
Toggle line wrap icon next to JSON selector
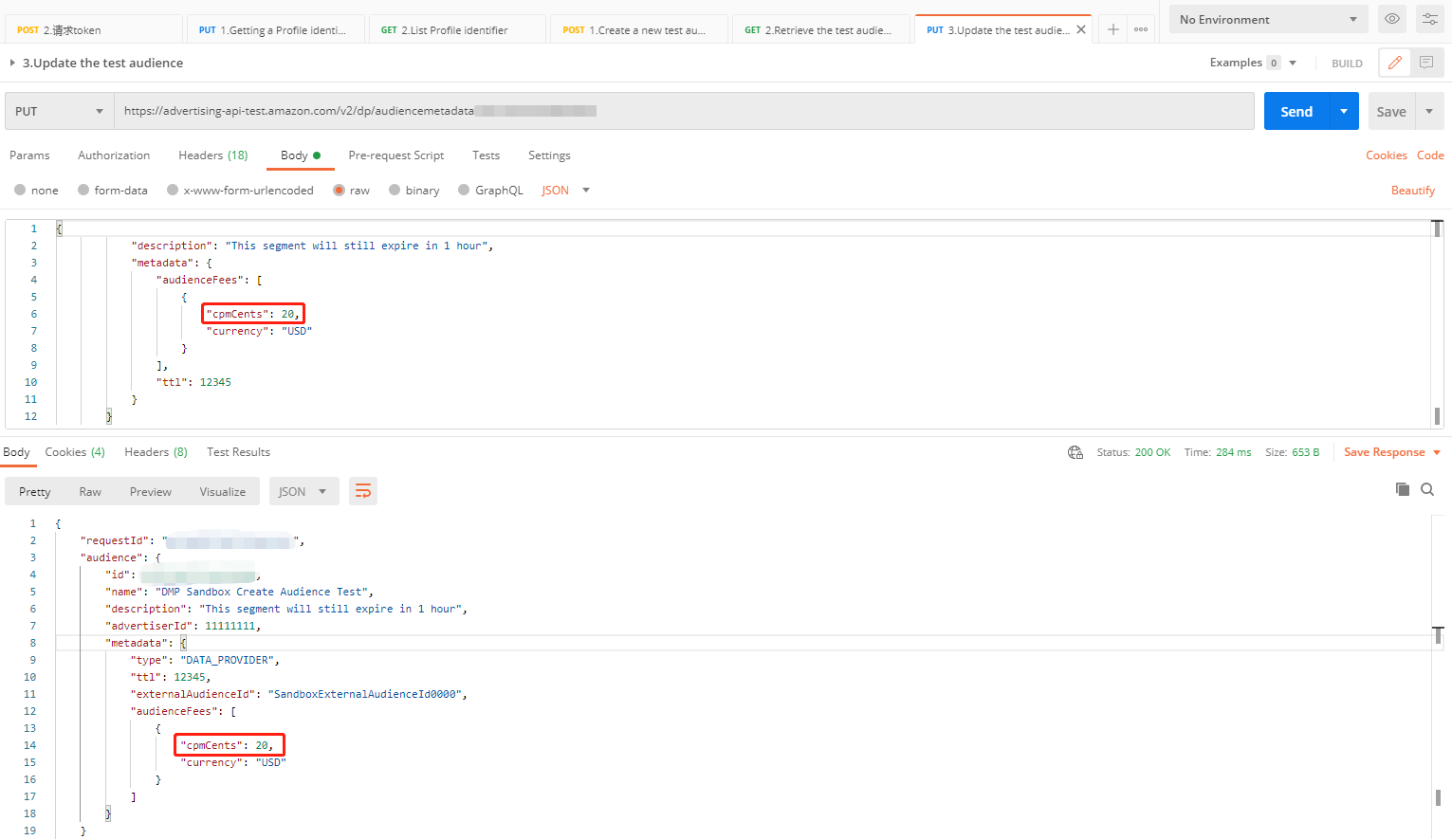click(363, 491)
